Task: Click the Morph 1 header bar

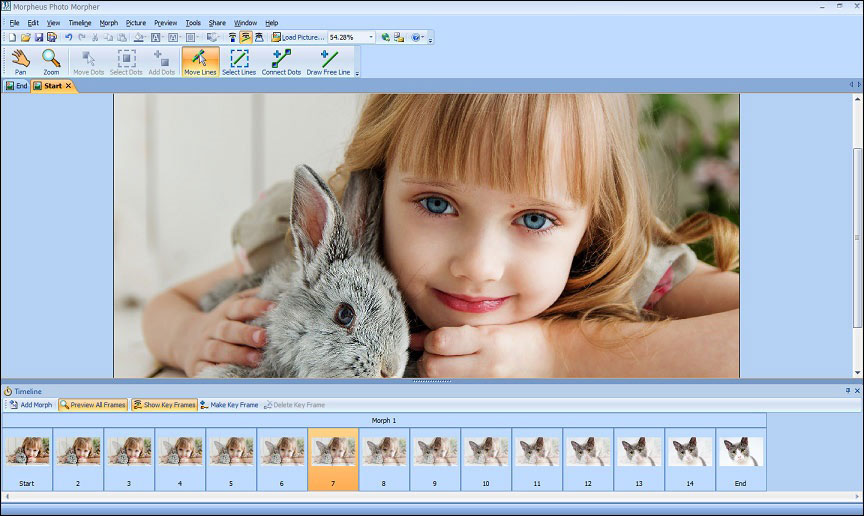Action: coord(384,420)
